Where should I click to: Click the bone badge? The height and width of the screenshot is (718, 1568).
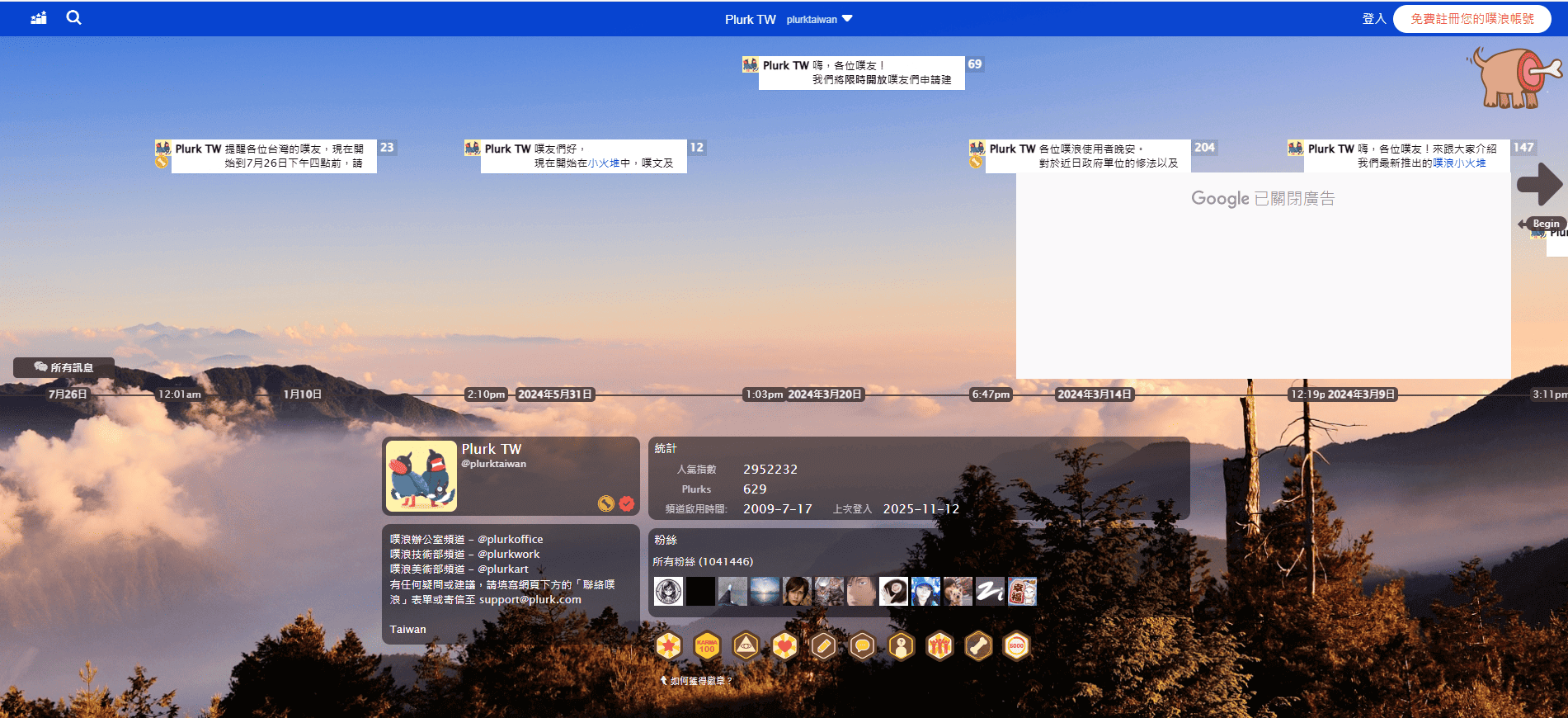(978, 645)
